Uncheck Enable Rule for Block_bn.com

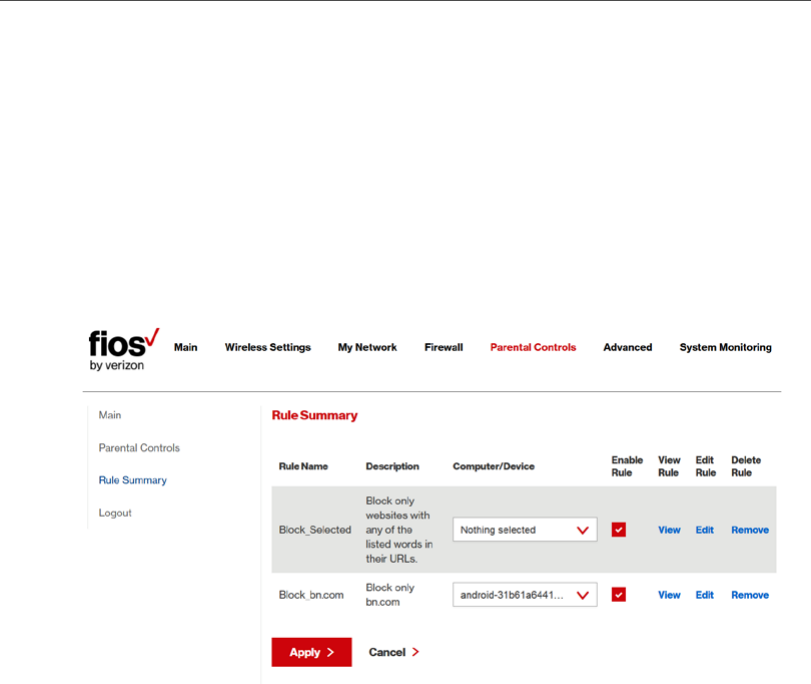[x=619, y=594]
